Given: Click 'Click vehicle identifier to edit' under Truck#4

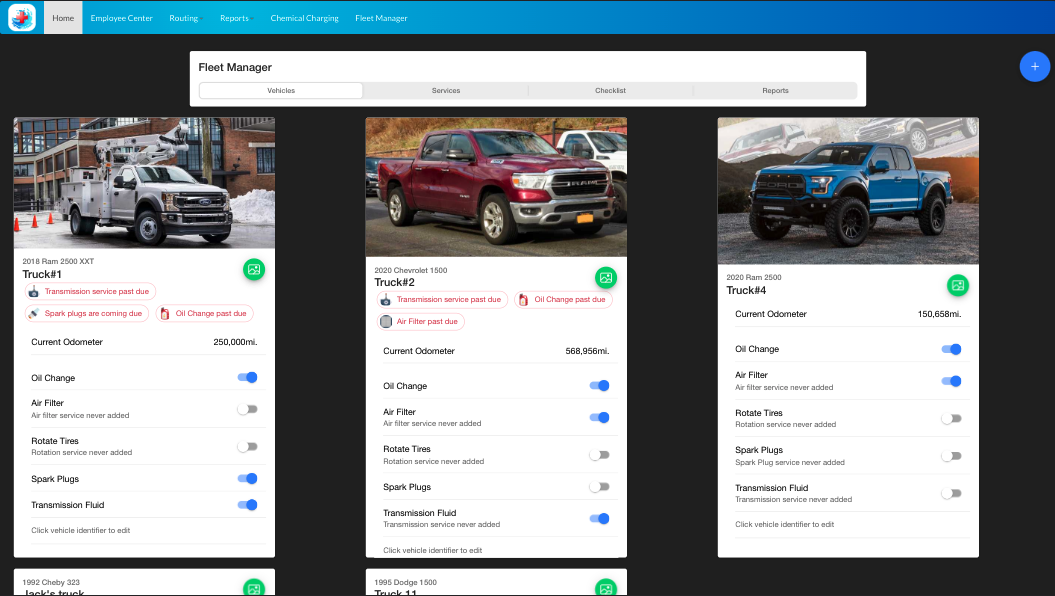Looking at the screenshot, I should click(x=784, y=524).
